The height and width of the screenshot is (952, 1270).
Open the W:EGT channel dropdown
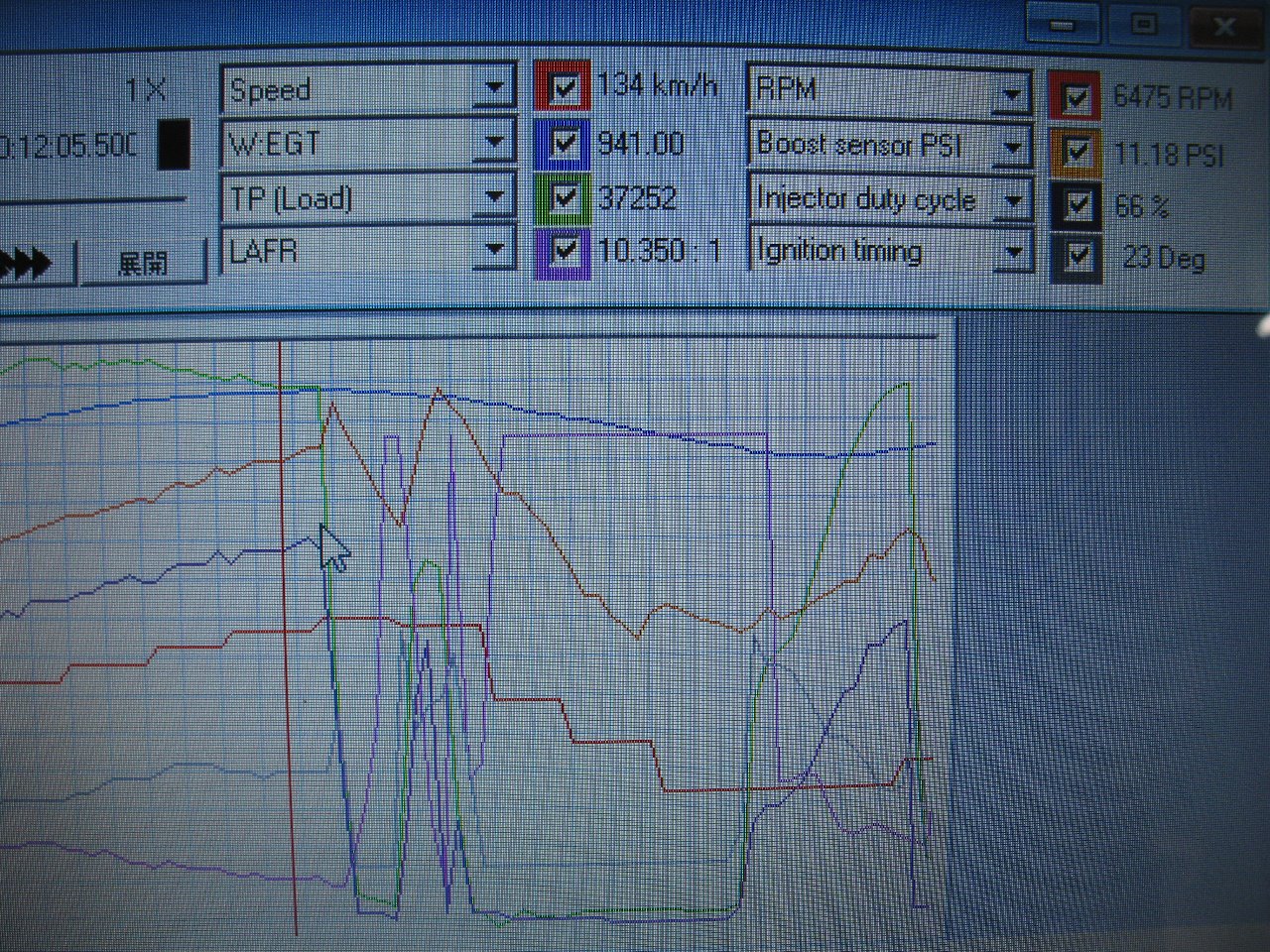point(494,143)
